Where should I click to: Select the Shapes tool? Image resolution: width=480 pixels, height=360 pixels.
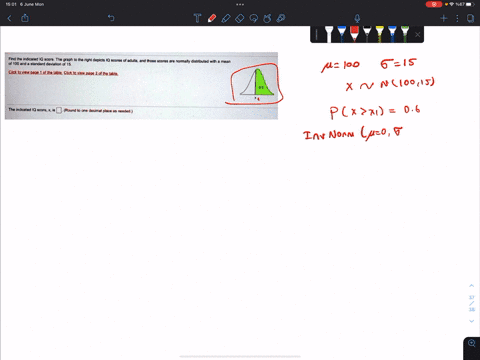coord(267,18)
